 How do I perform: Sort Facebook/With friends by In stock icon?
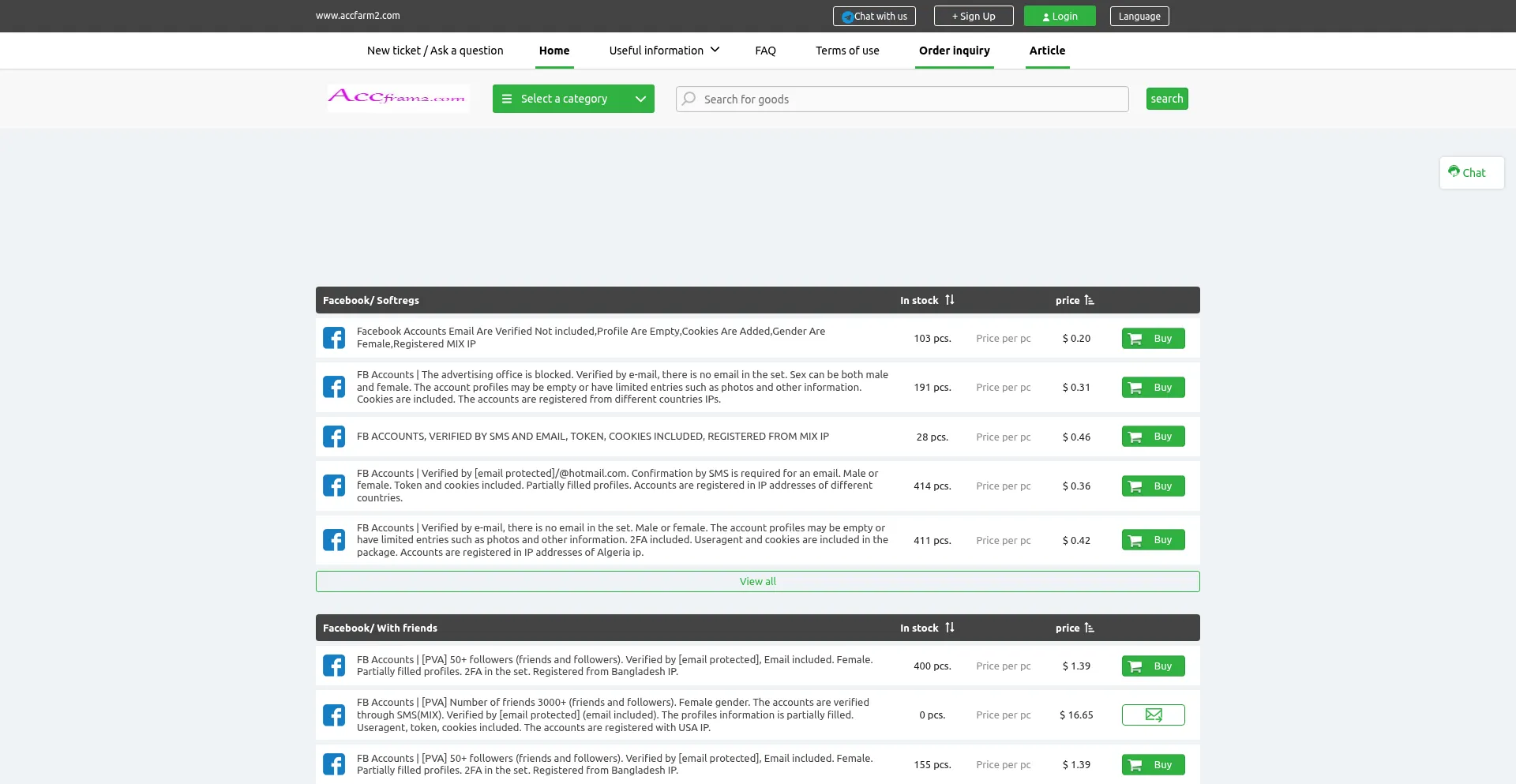950,628
